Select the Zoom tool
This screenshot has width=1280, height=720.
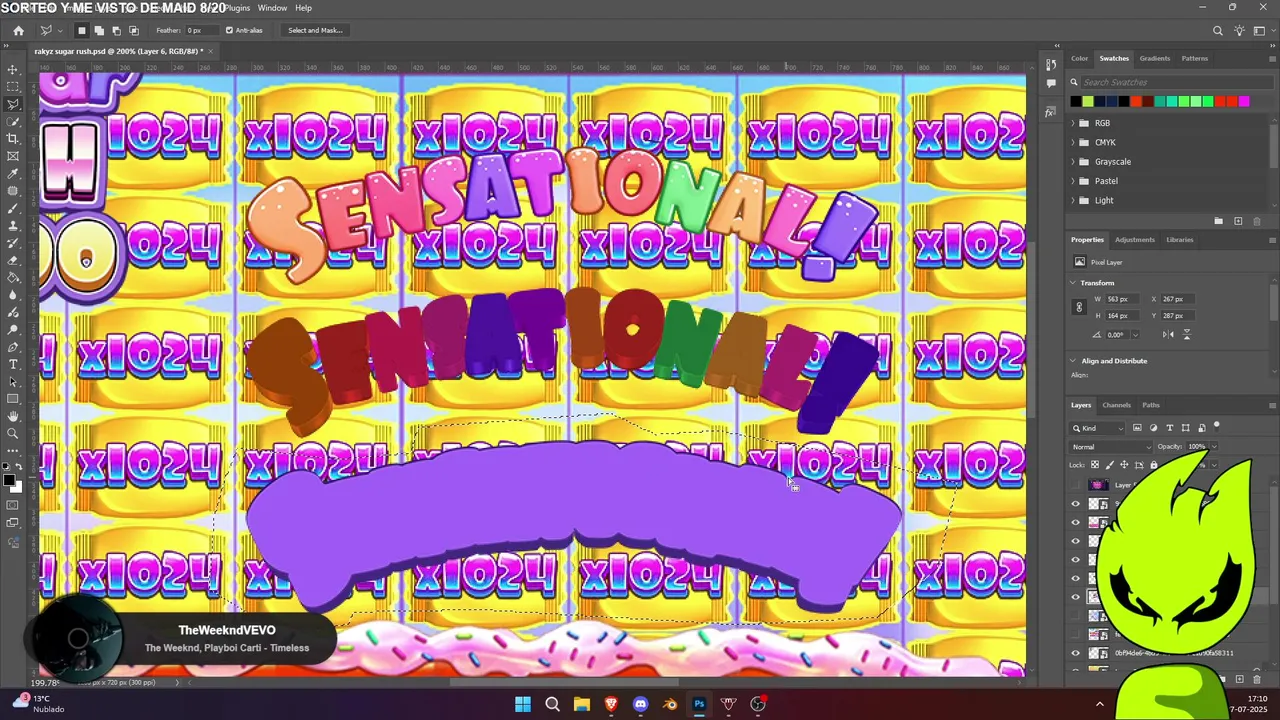[13, 433]
